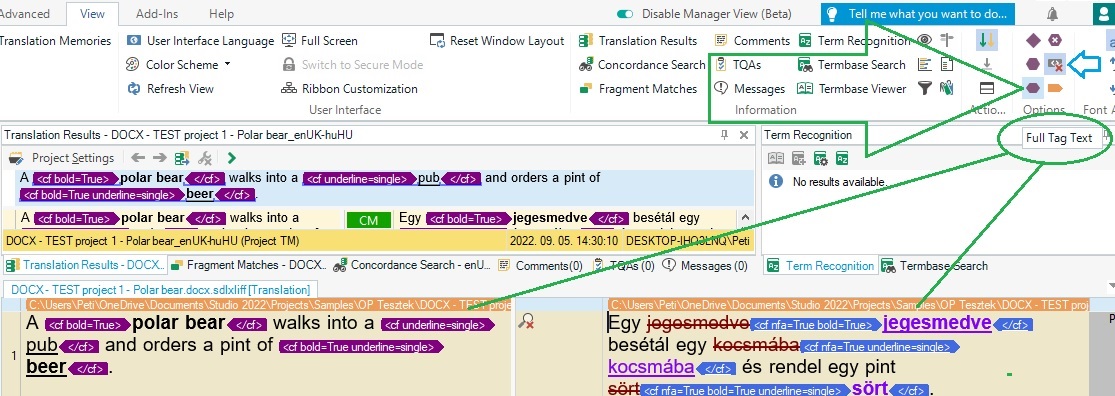Turn off Disable Manager View toggle
Screen dimensions: 1115x396
(x=625, y=14)
